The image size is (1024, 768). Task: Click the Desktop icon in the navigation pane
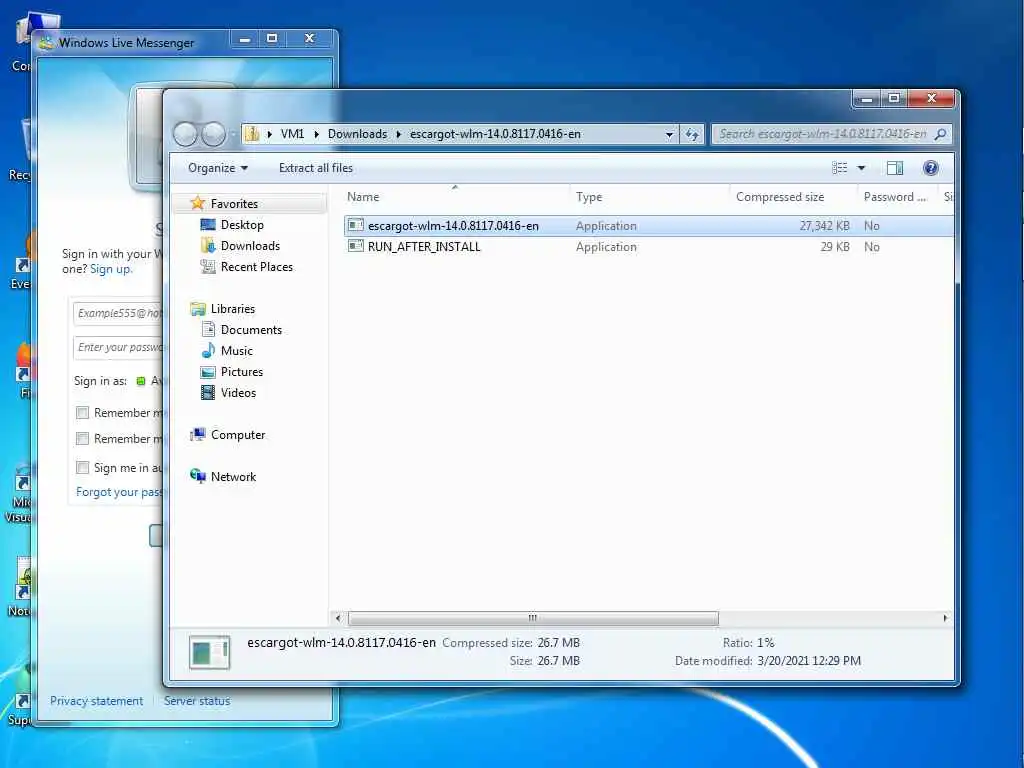pyautogui.click(x=208, y=225)
